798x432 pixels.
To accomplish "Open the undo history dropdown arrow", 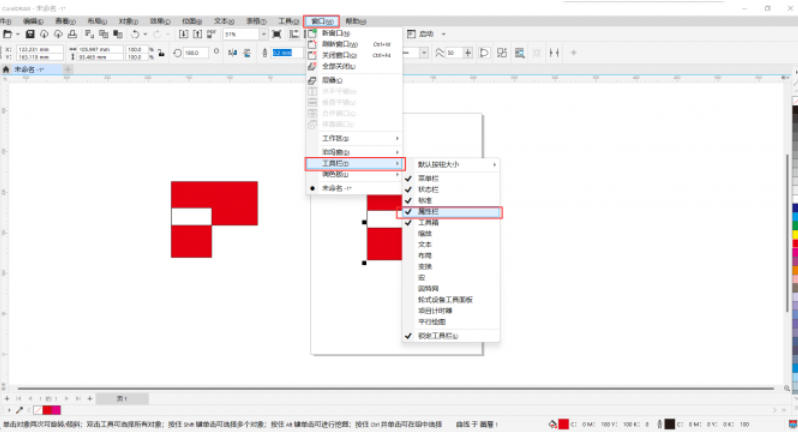I will click(x=145, y=34).
